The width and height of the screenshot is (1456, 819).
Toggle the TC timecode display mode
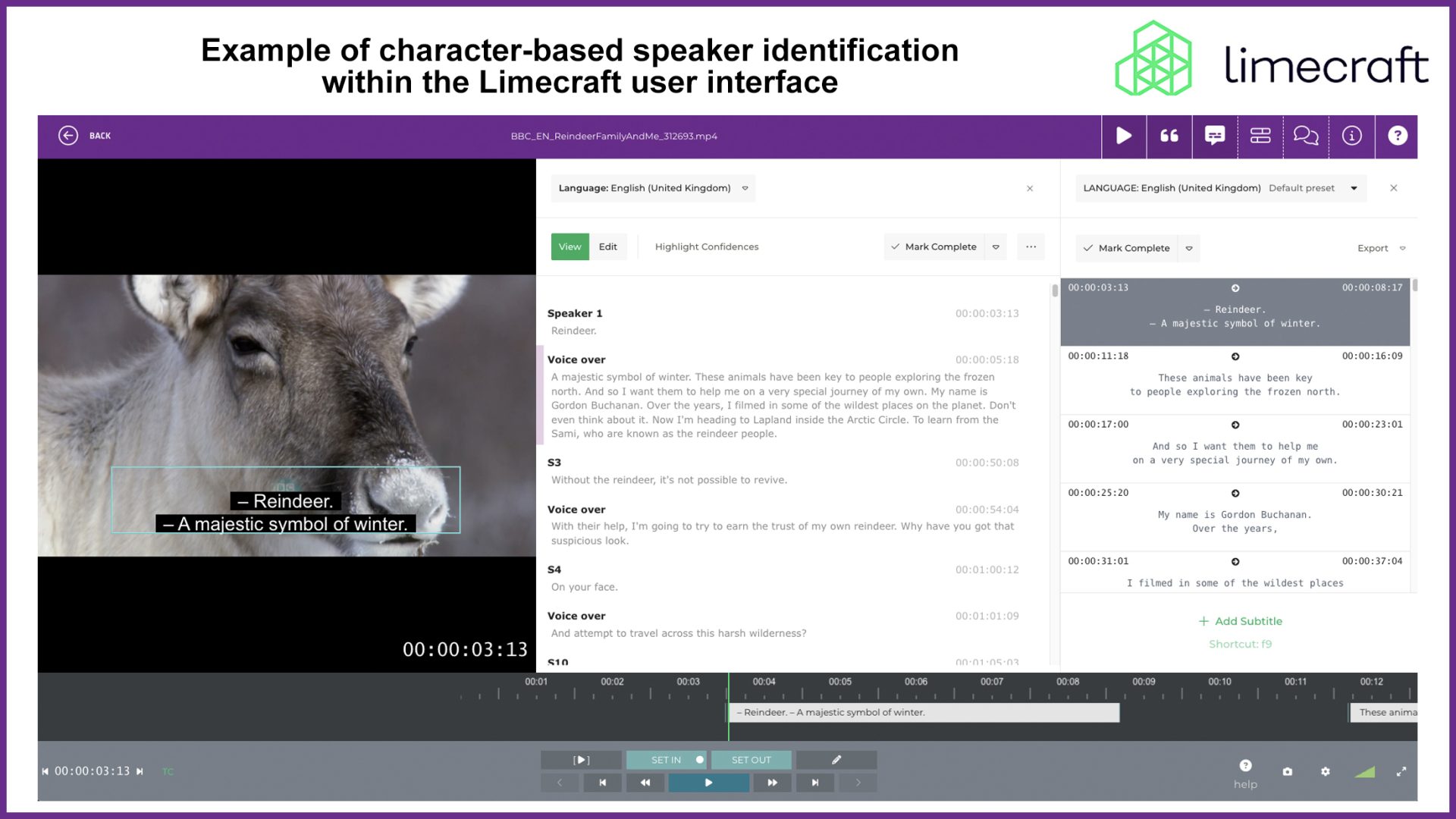[x=168, y=771]
